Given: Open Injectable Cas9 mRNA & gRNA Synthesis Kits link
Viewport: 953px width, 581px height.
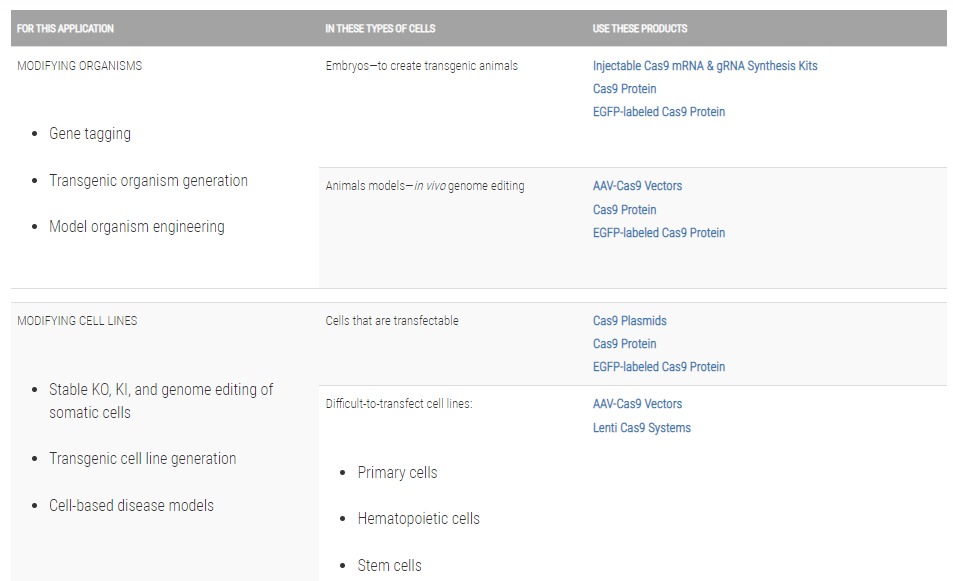Looking at the screenshot, I should [704, 66].
